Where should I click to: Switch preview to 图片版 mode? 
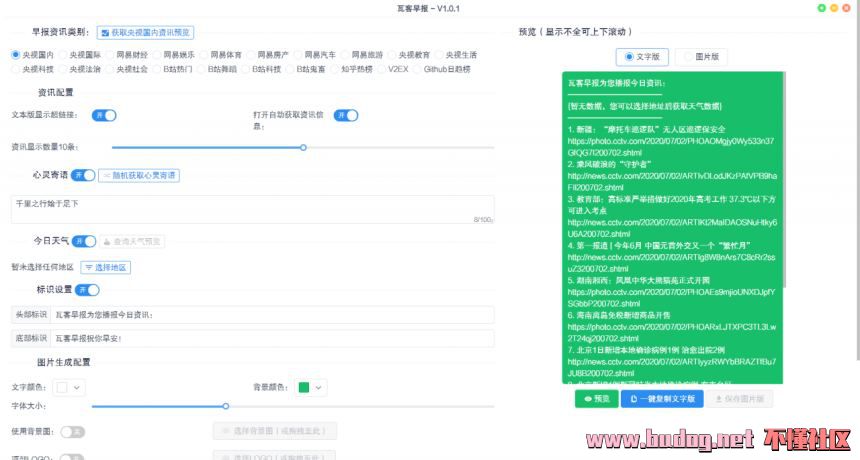coord(701,56)
